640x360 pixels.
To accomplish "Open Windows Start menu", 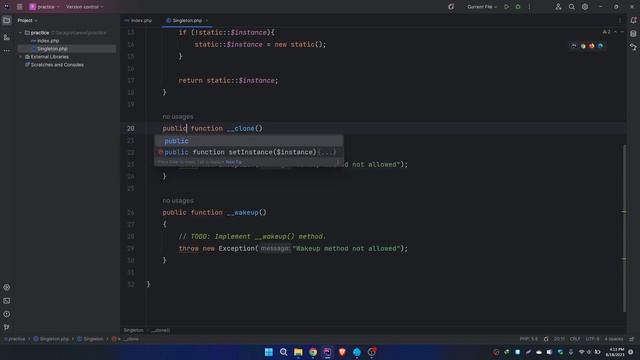I will click(x=269, y=352).
